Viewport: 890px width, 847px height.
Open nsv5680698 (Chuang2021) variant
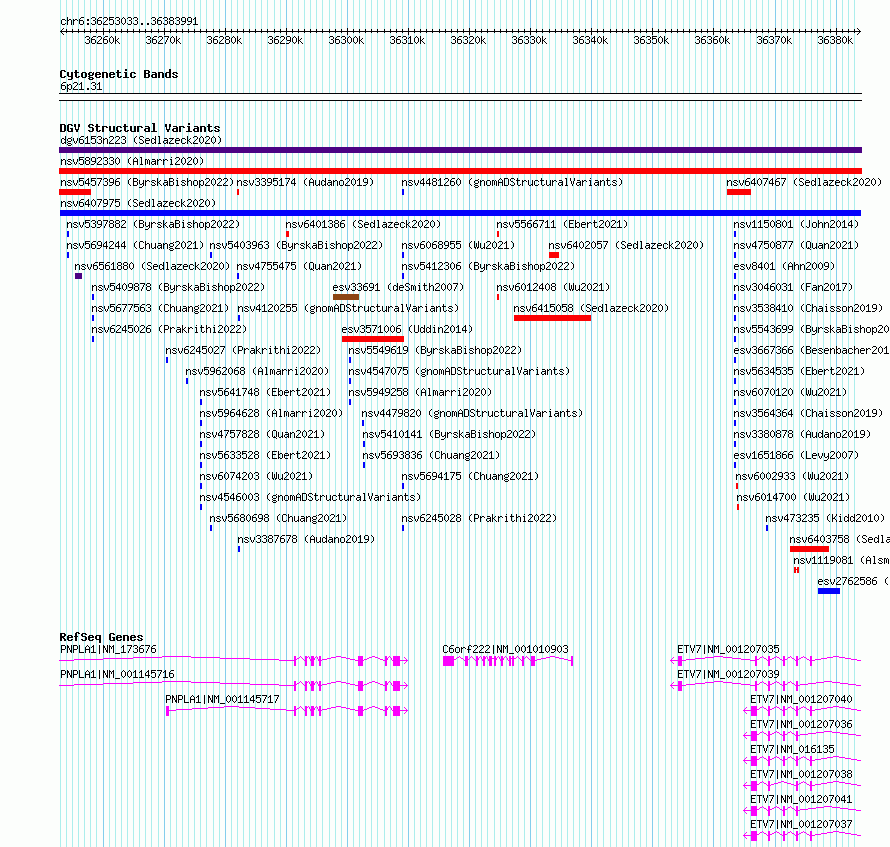click(278, 518)
